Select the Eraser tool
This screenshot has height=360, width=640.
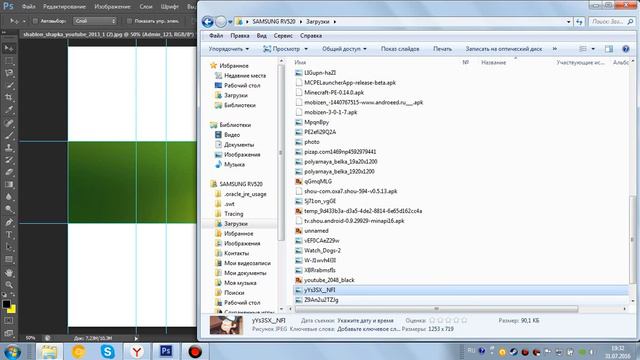9,172
